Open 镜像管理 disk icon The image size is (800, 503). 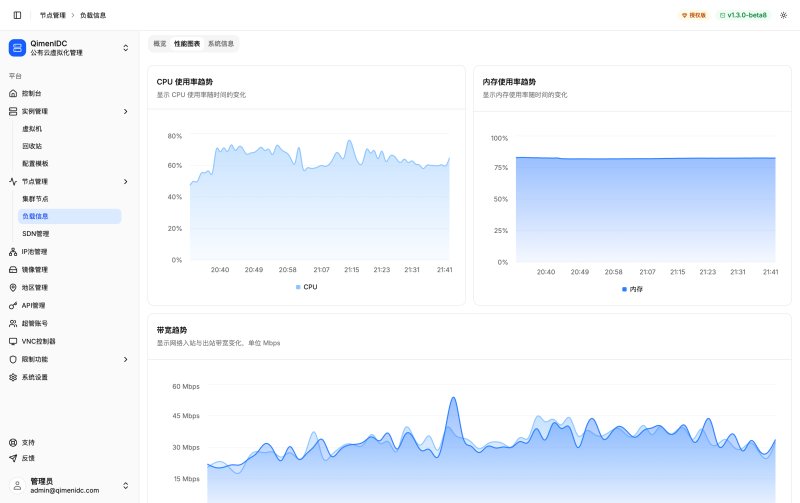tap(13, 269)
